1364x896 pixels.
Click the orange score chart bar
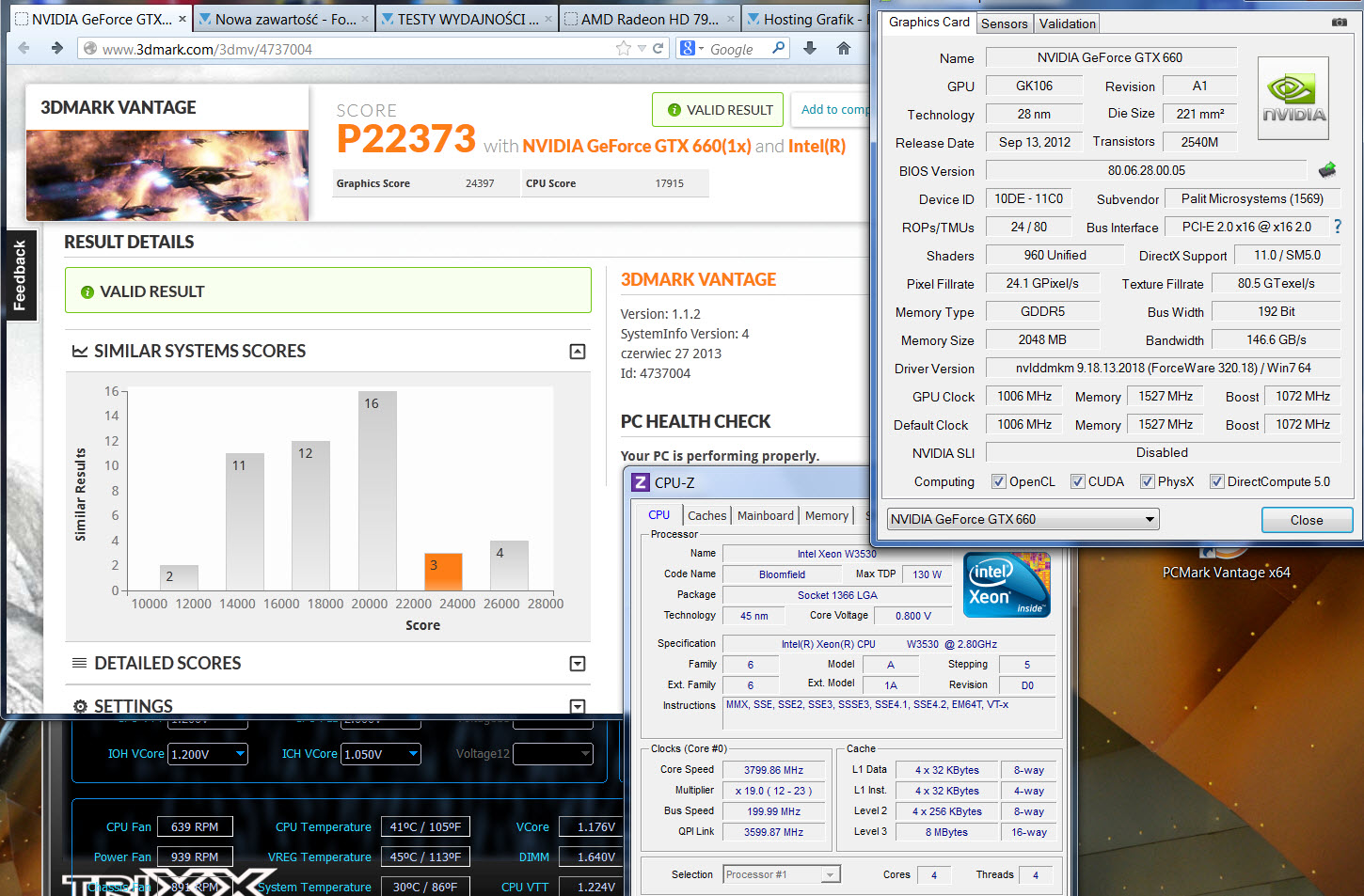[443, 572]
